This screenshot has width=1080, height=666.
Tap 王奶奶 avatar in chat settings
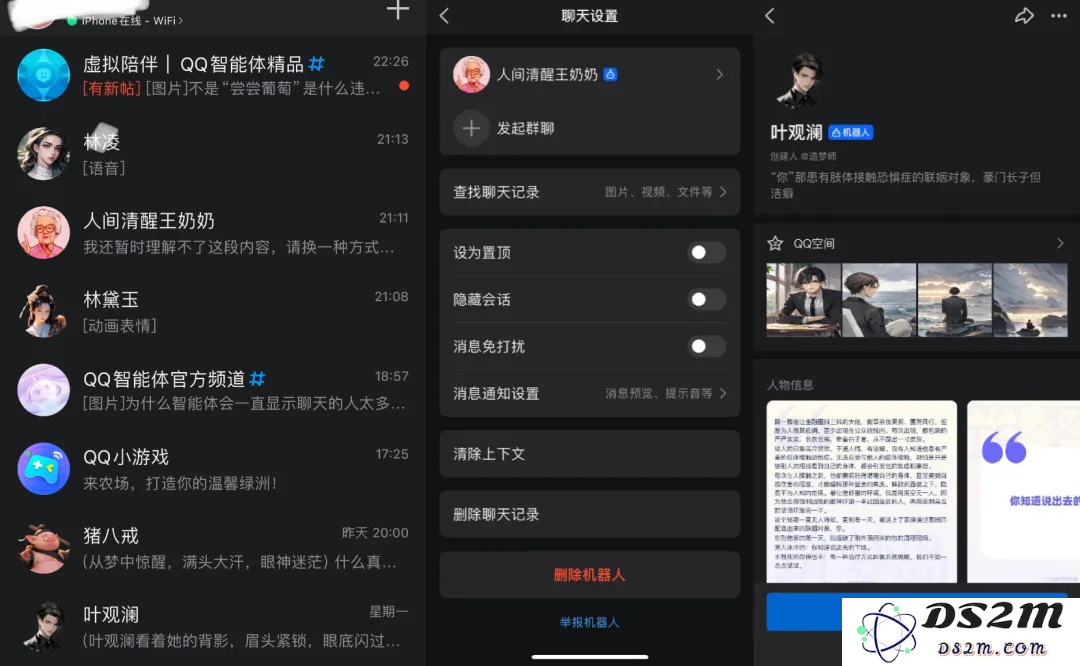[471, 74]
